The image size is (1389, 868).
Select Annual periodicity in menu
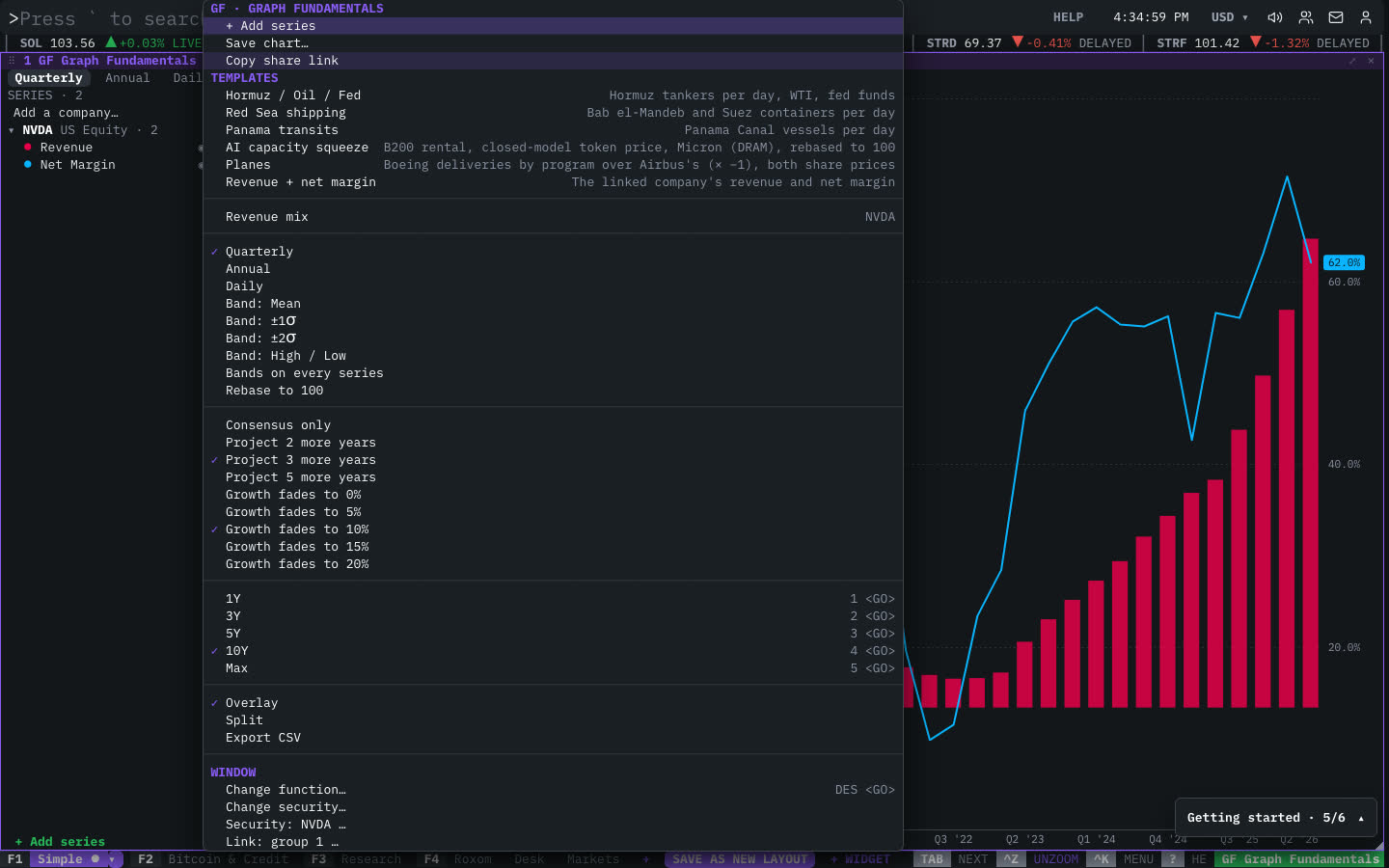click(x=553, y=269)
